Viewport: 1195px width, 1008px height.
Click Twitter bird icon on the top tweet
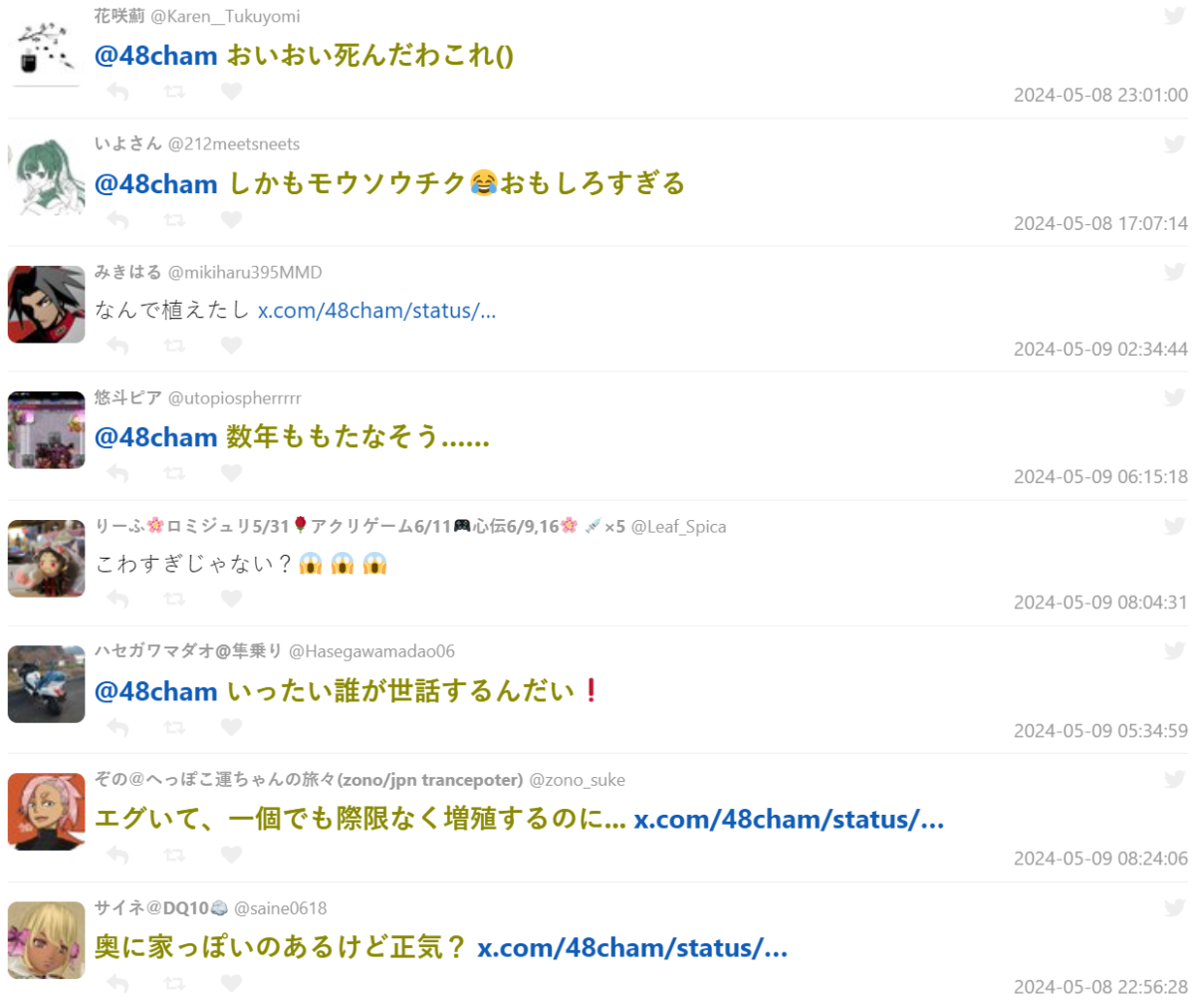coord(1175,16)
